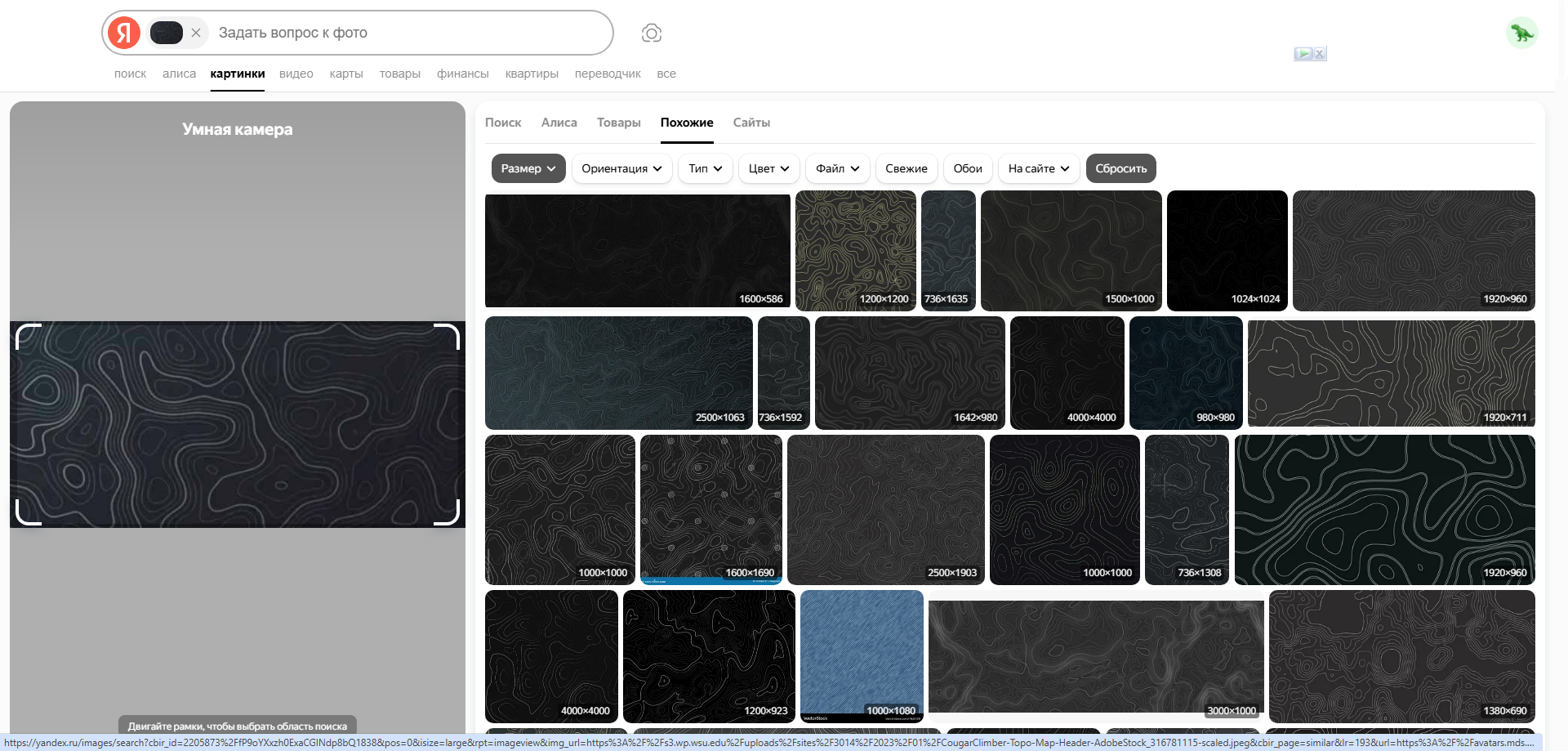The height and width of the screenshot is (751, 1568).
Task: Switch to the 'Поиск' results tab
Action: coord(503,123)
